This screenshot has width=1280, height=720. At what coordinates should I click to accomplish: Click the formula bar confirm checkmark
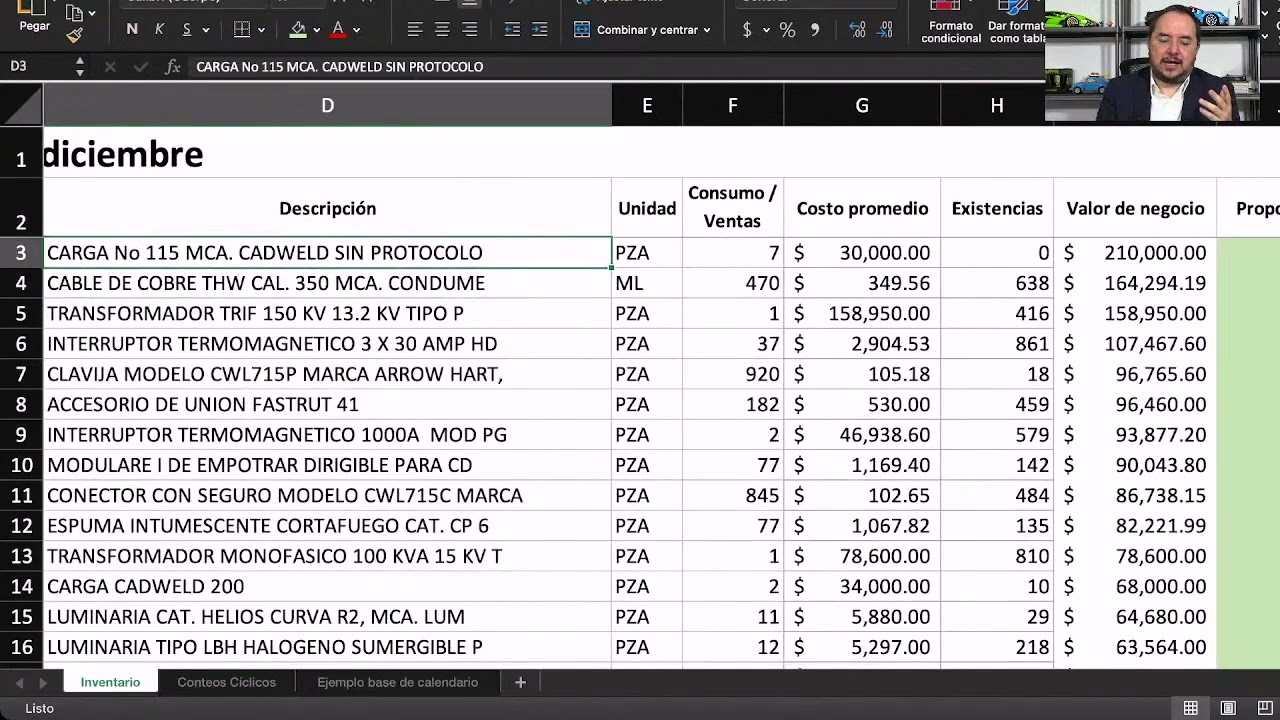[141, 67]
